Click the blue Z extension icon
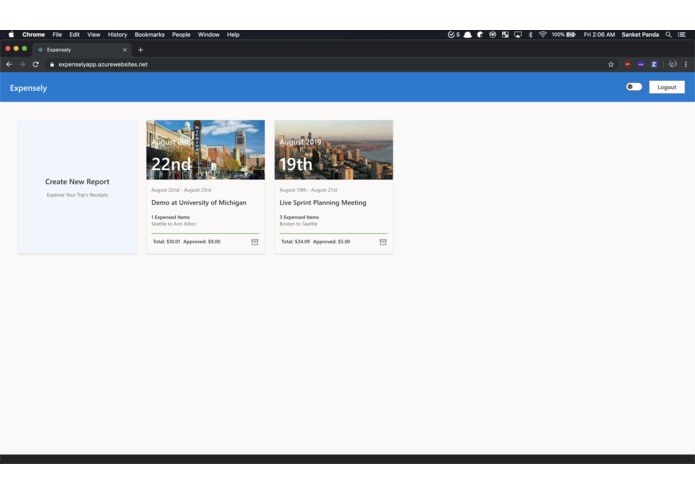Viewport: 695px width, 494px height. (654, 64)
